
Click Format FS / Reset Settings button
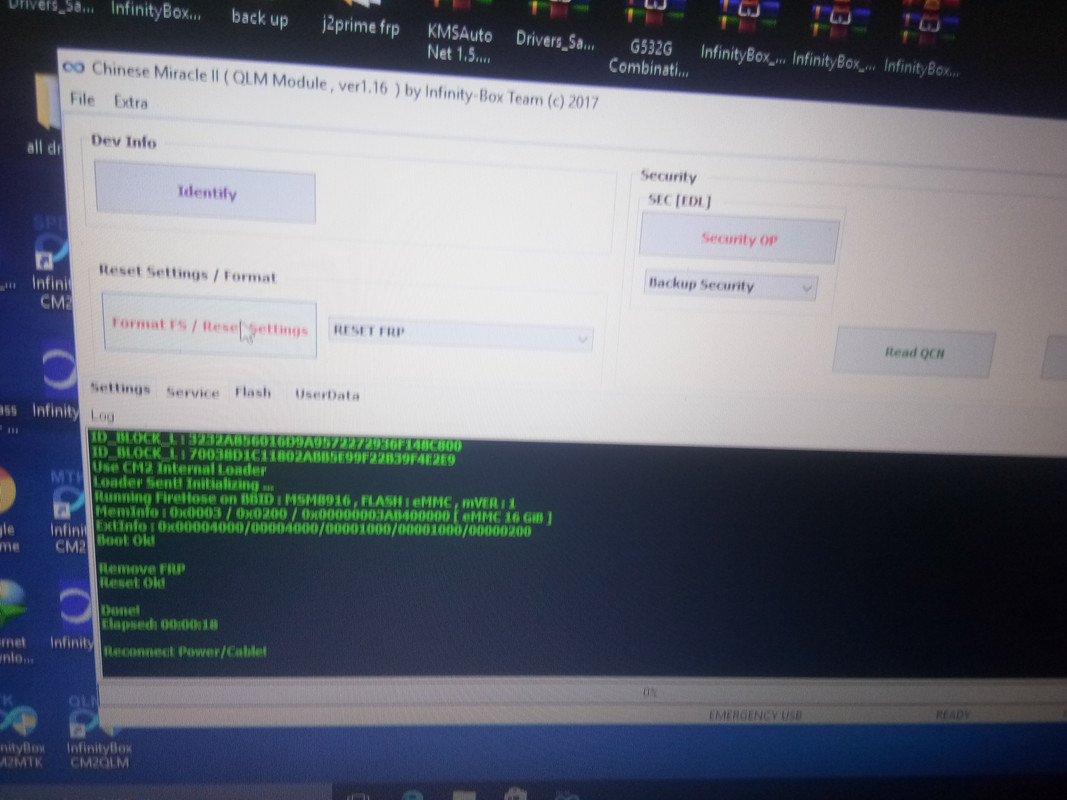tap(210, 326)
